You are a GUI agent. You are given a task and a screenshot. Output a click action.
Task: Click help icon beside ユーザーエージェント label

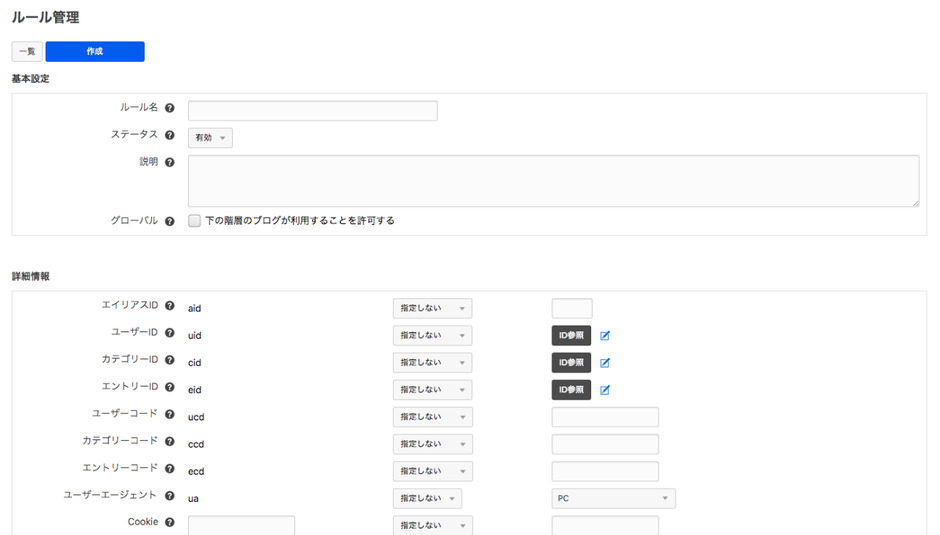[x=169, y=496]
